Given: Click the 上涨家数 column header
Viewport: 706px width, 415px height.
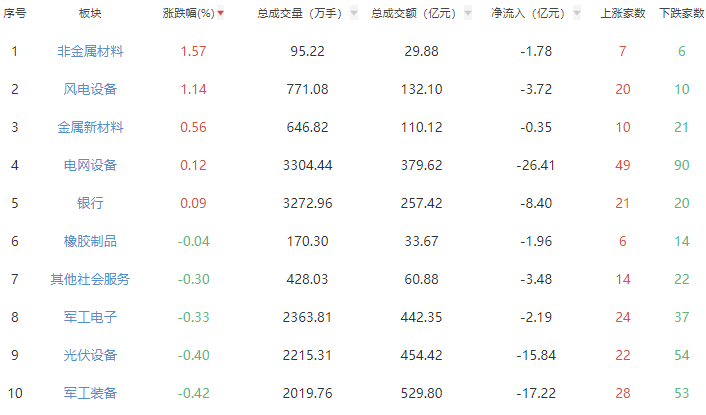Looking at the screenshot, I should 622,14.
